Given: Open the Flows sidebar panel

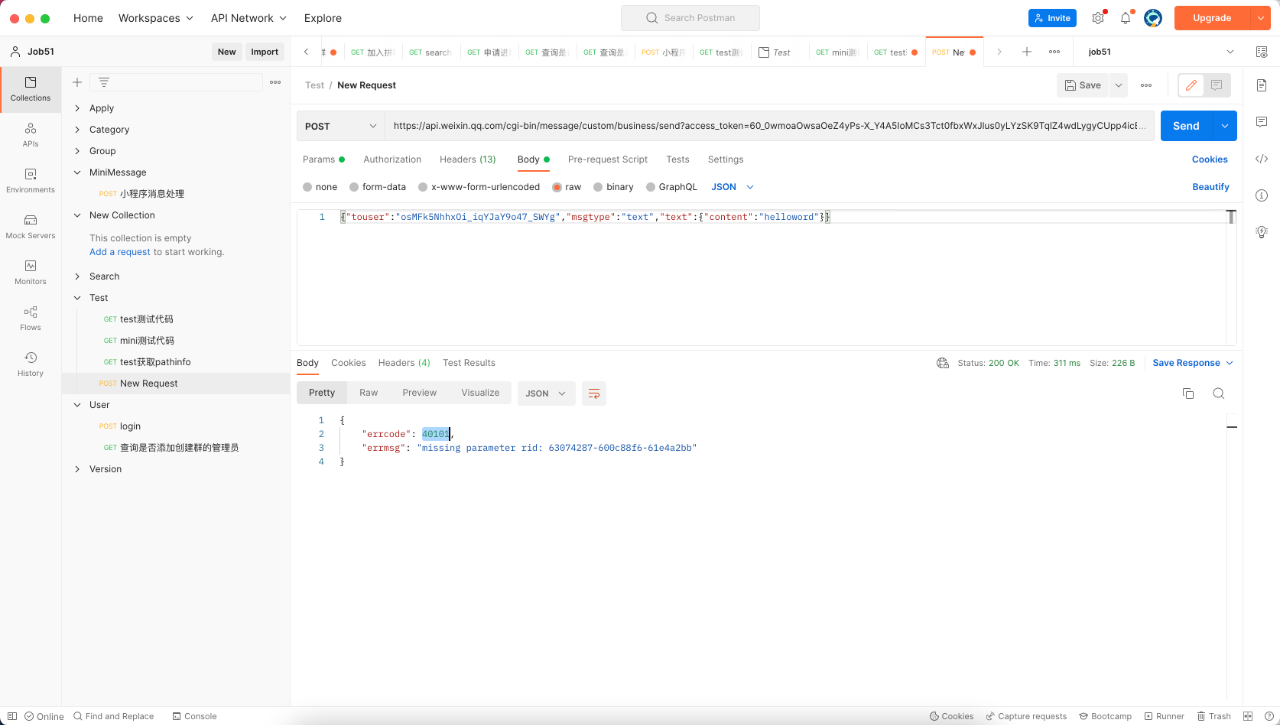Looking at the screenshot, I should point(30,319).
